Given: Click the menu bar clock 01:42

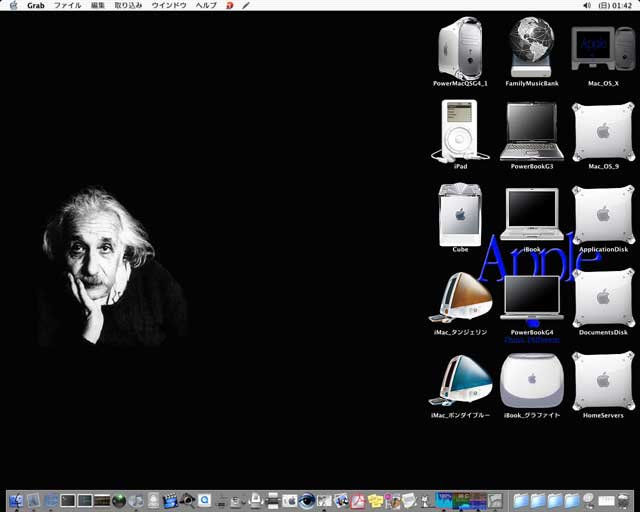Looking at the screenshot, I should tap(615, 6).
